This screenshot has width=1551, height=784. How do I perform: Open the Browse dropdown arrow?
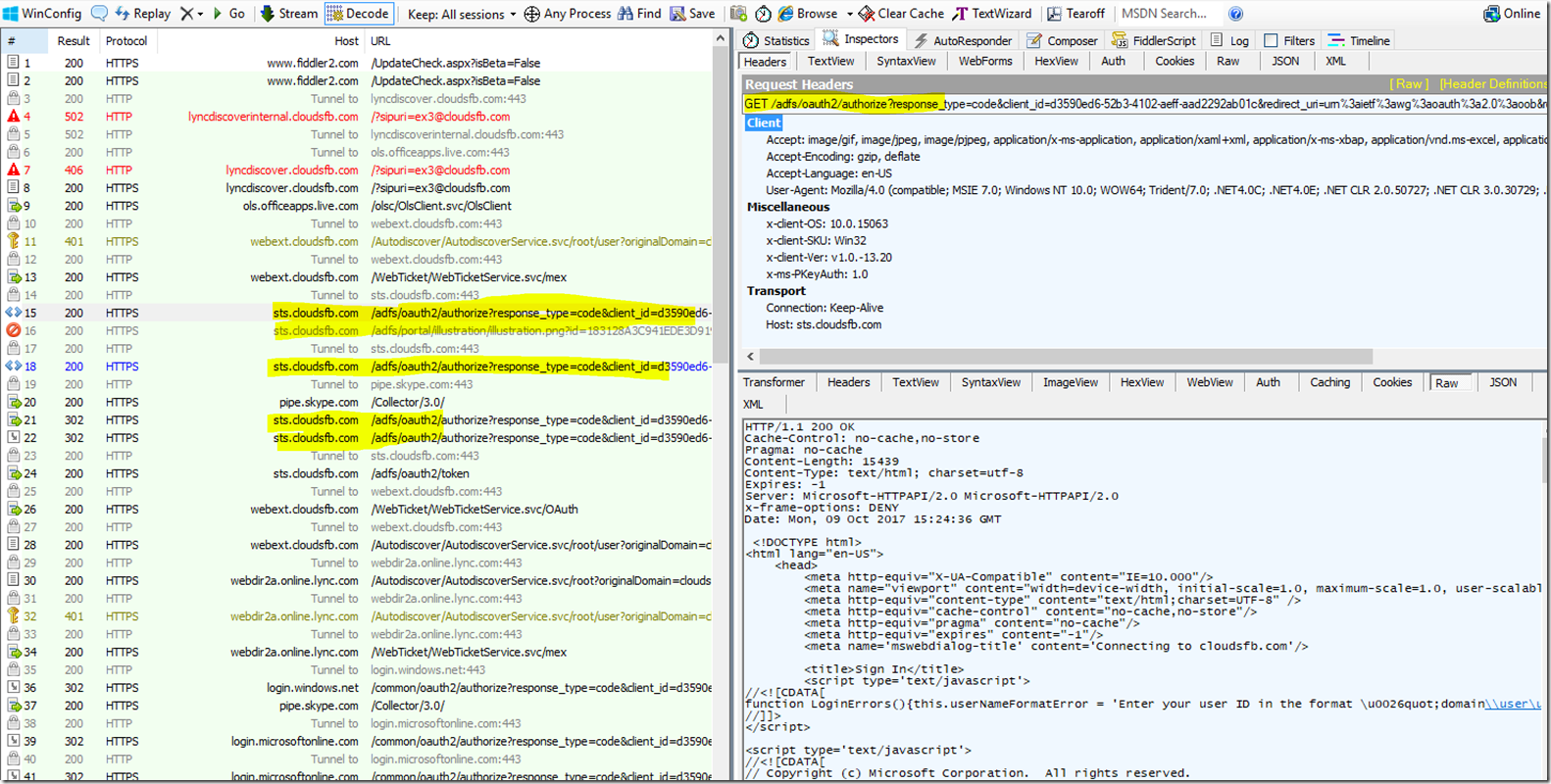pos(849,14)
